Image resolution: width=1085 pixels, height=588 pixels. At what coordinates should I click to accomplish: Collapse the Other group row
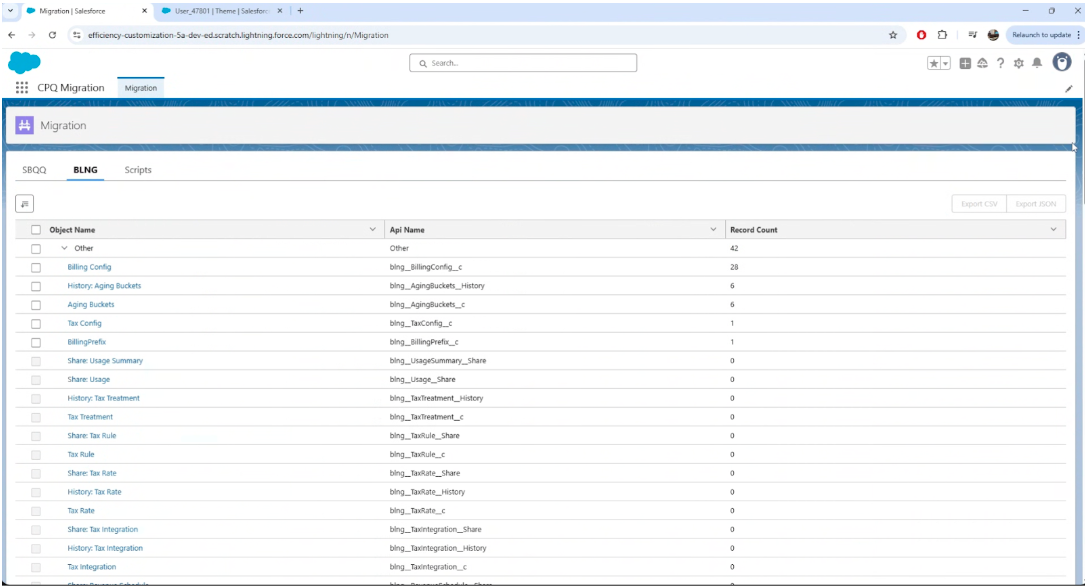click(x=64, y=248)
